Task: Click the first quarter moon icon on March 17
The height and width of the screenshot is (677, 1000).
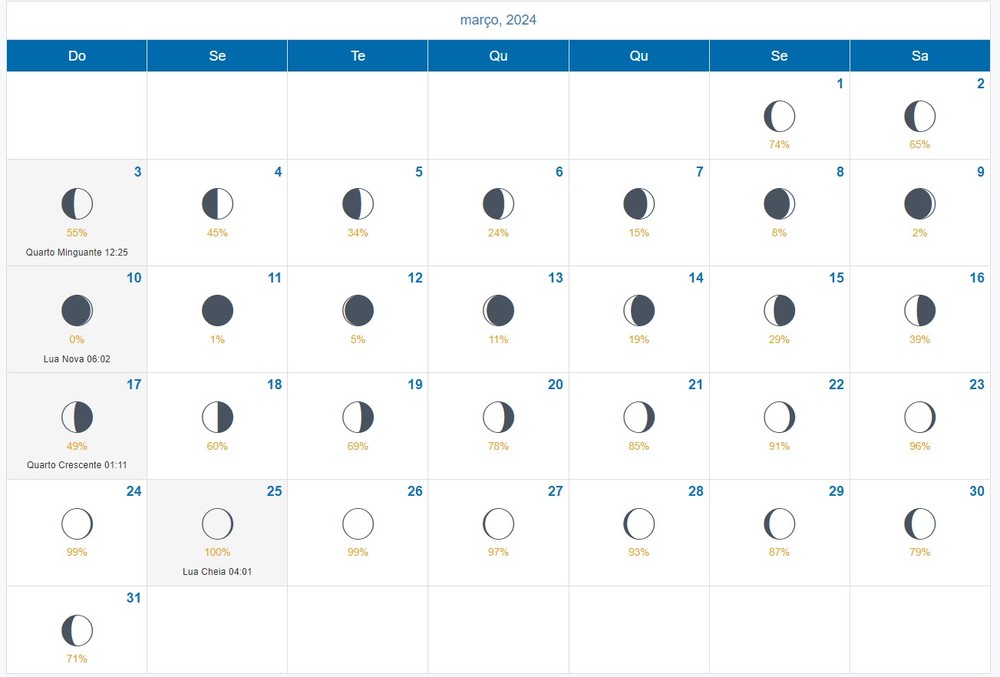Action: click(77, 416)
